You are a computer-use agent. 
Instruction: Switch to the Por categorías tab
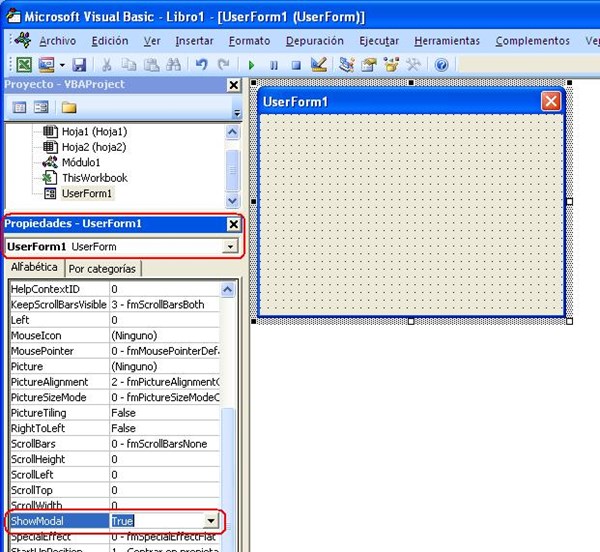102,269
